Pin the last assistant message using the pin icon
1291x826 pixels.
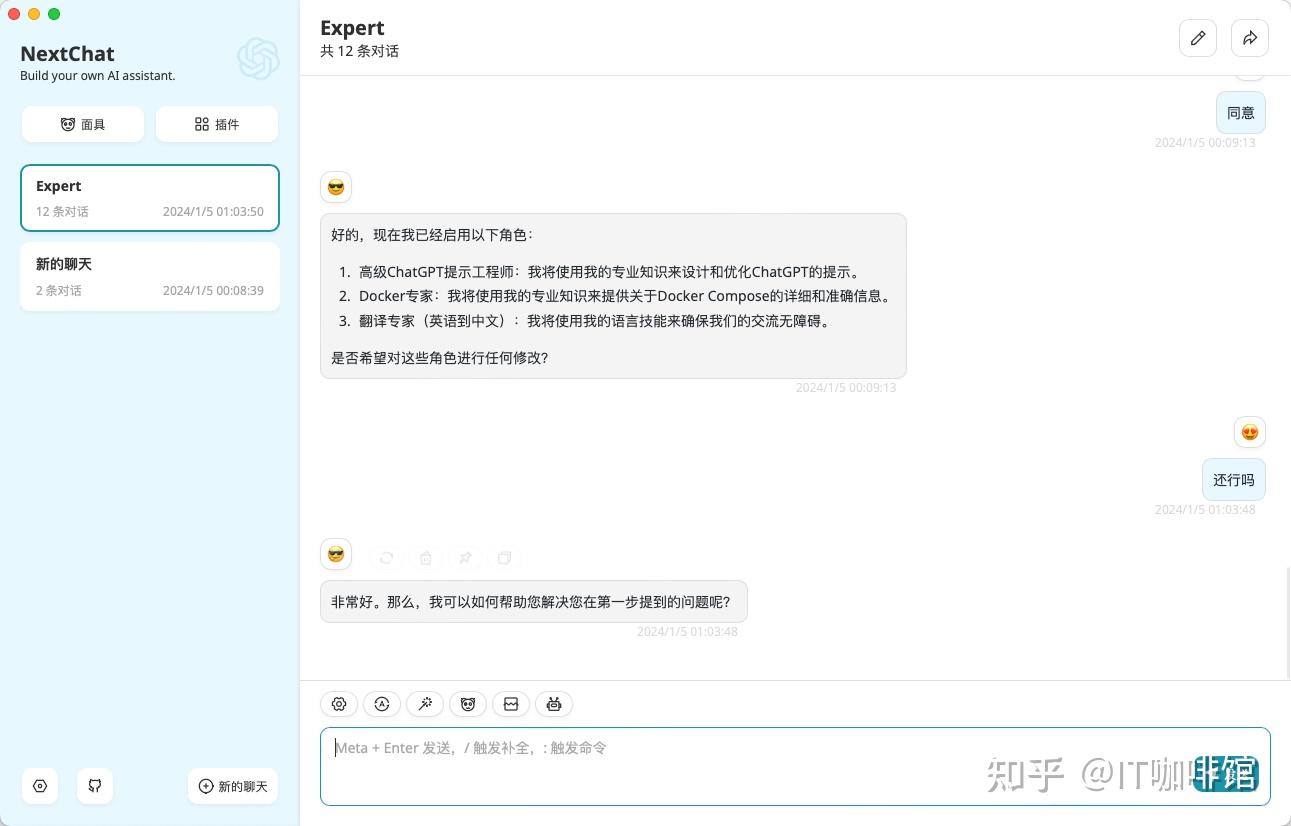465,557
